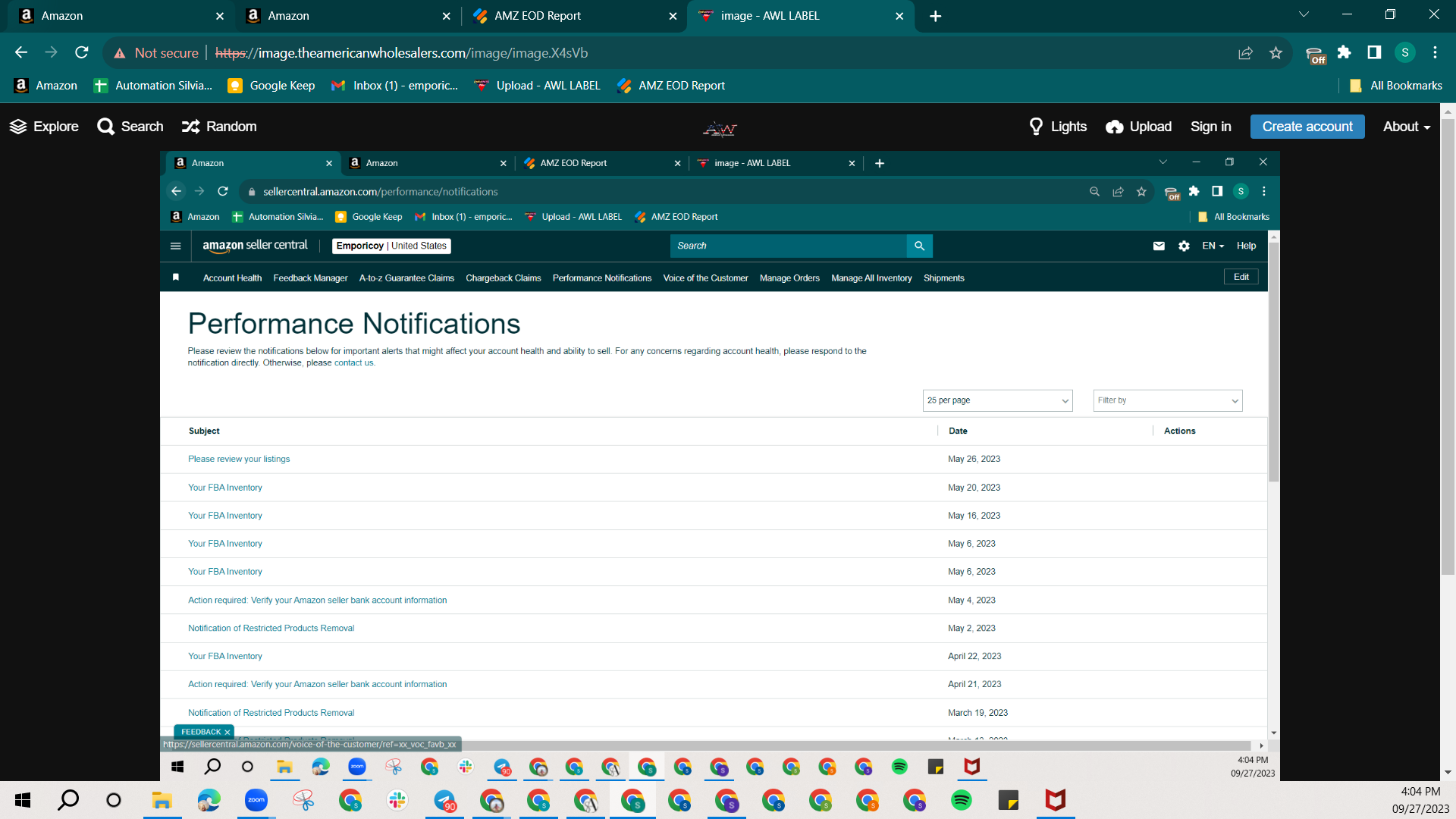The height and width of the screenshot is (819, 1456).
Task: Open McAfee in the bottom taskbar
Action: click(1055, 800)
